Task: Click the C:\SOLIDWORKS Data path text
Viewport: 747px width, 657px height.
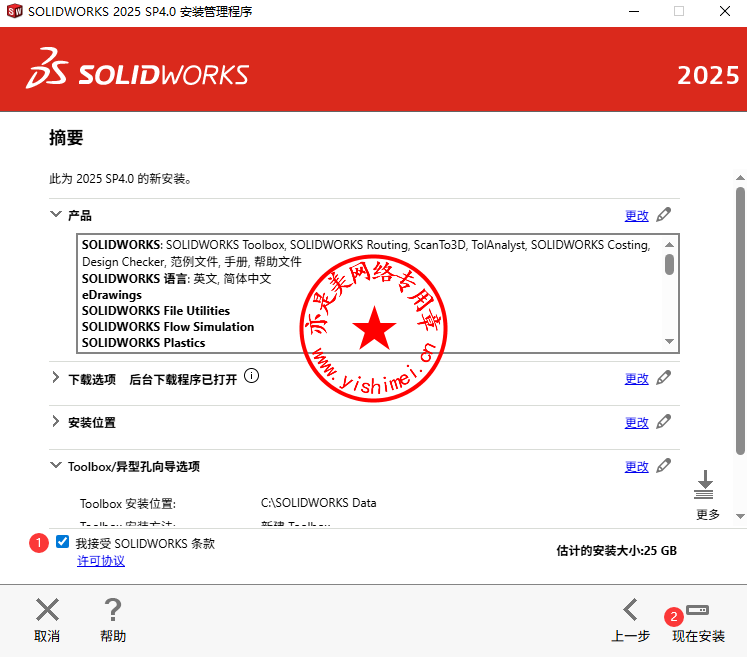Action: tap(318, 503)
